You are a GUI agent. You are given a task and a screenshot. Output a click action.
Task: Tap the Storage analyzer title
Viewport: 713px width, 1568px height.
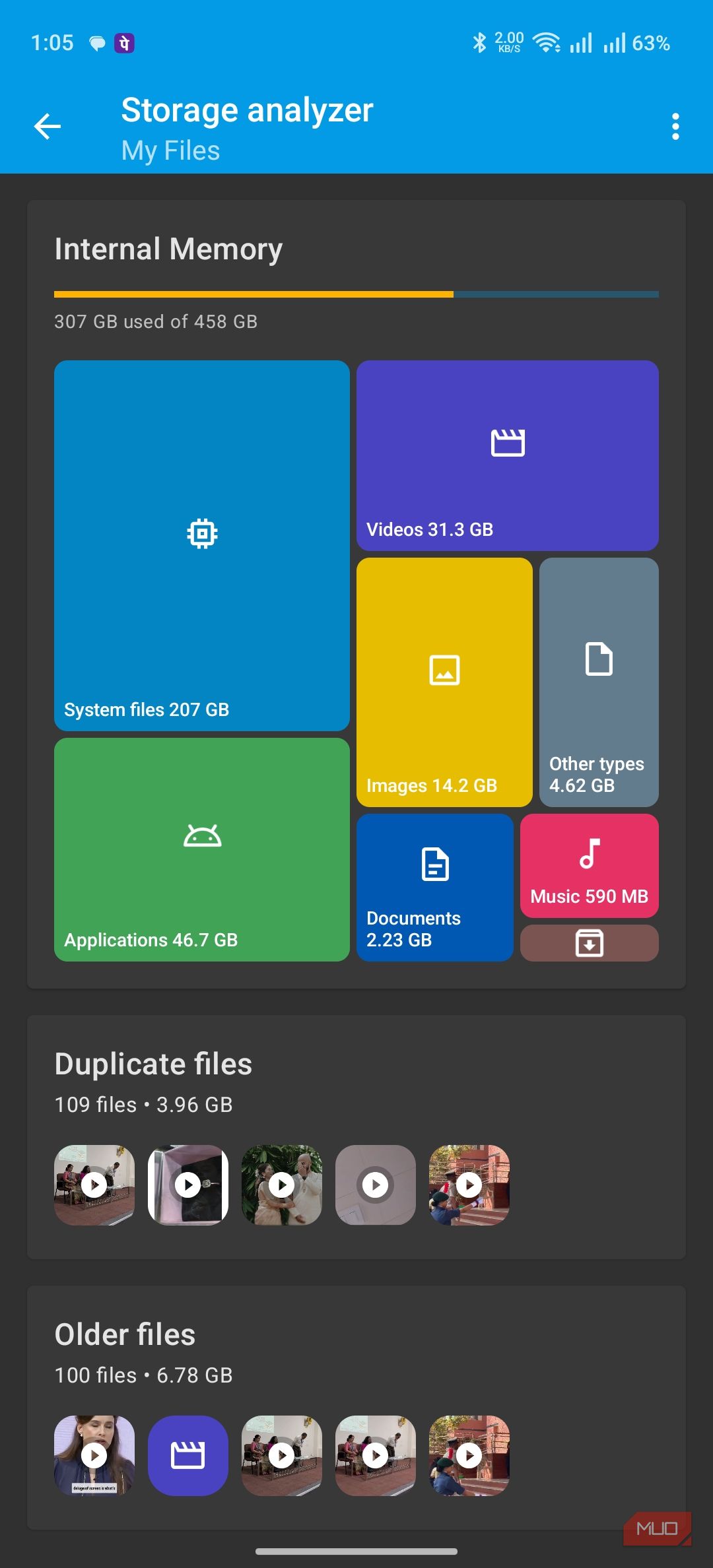point(247,110)
